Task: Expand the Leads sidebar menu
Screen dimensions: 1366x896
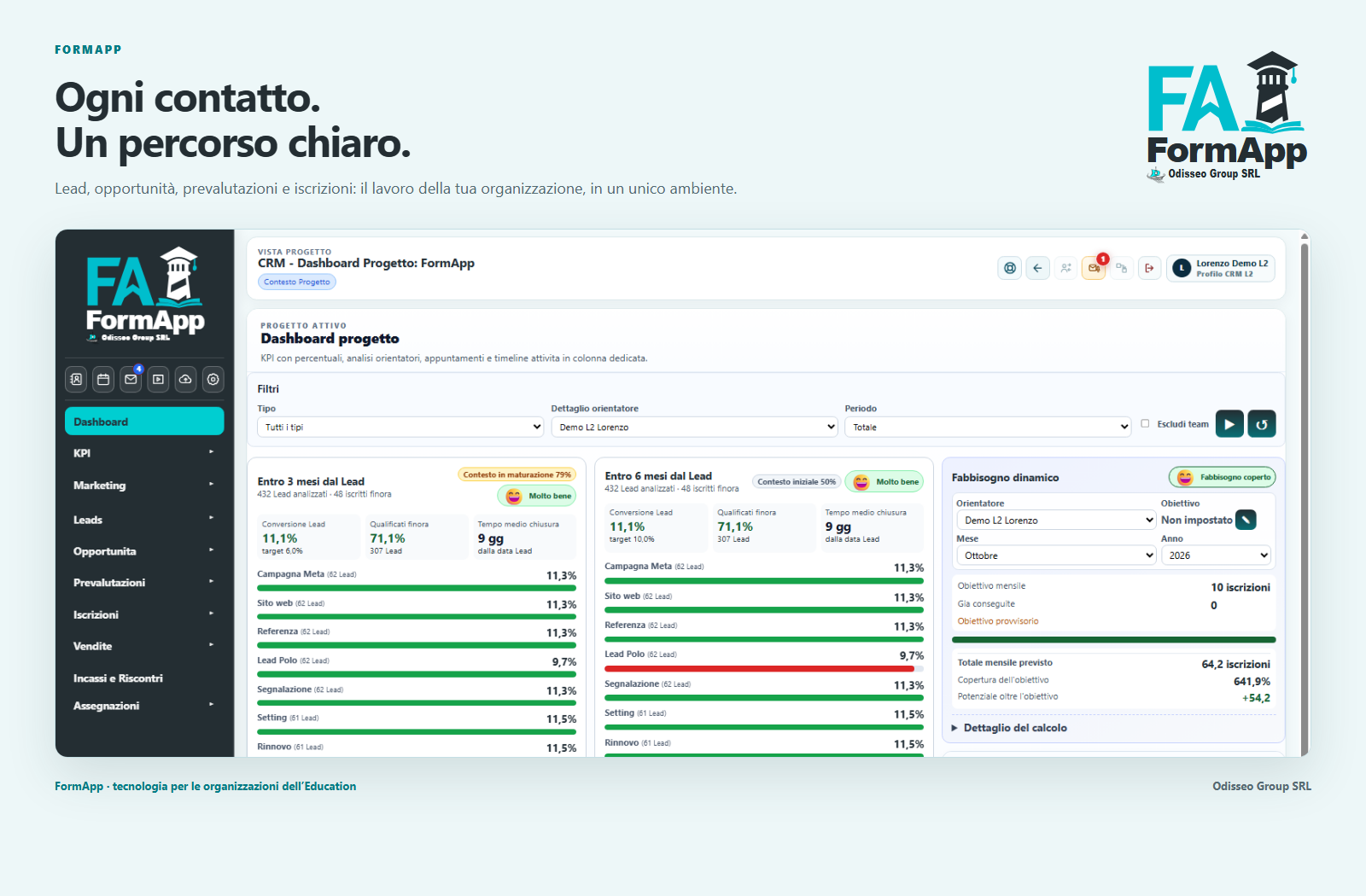Action: click(x=144, y=520)
